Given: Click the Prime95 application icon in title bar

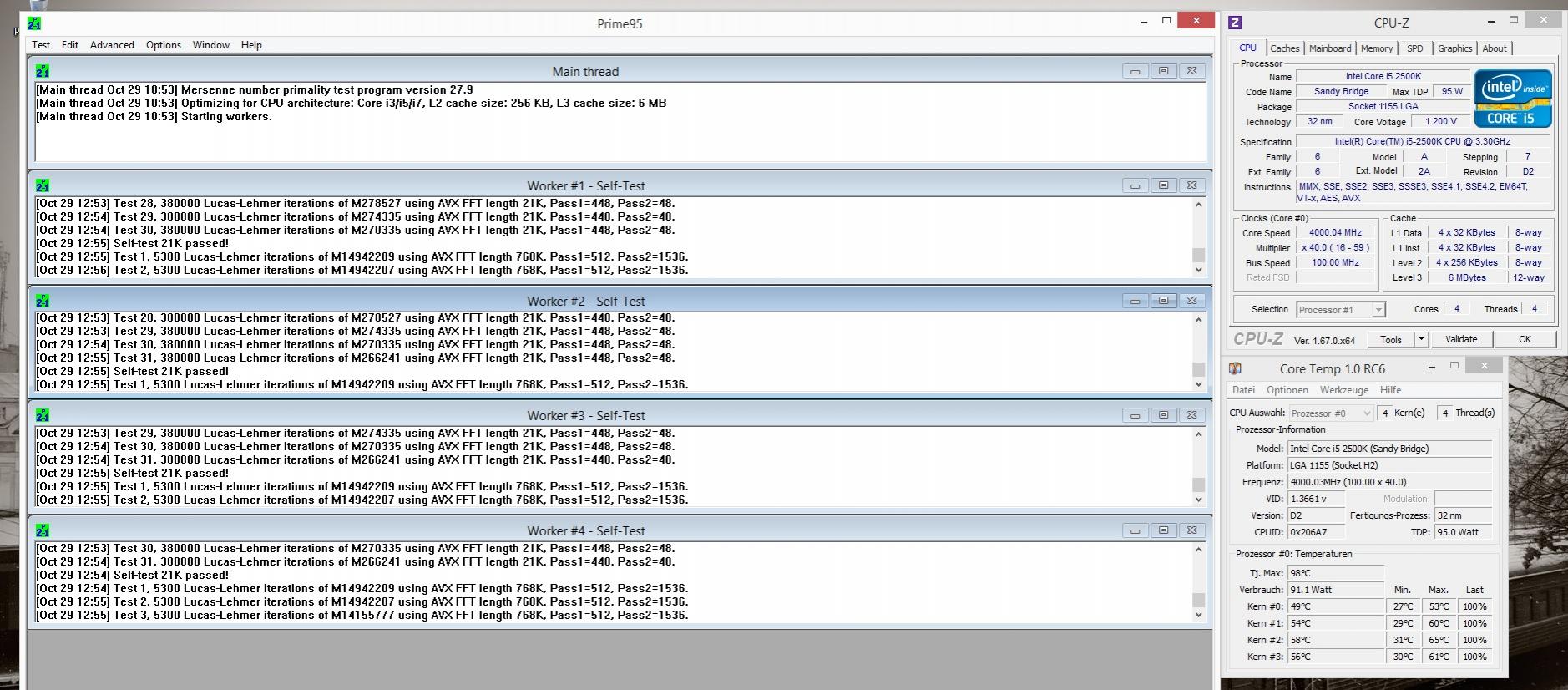Looking at the screenshot, I should (x=34, y=23).
